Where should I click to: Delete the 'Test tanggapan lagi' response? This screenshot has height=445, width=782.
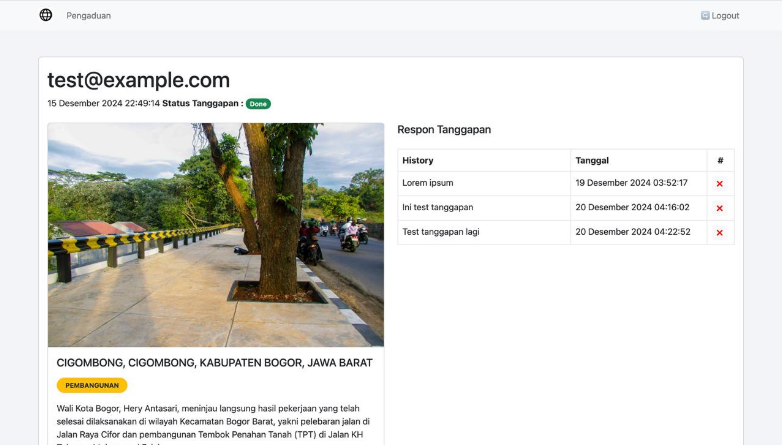(x=719, y=232)
